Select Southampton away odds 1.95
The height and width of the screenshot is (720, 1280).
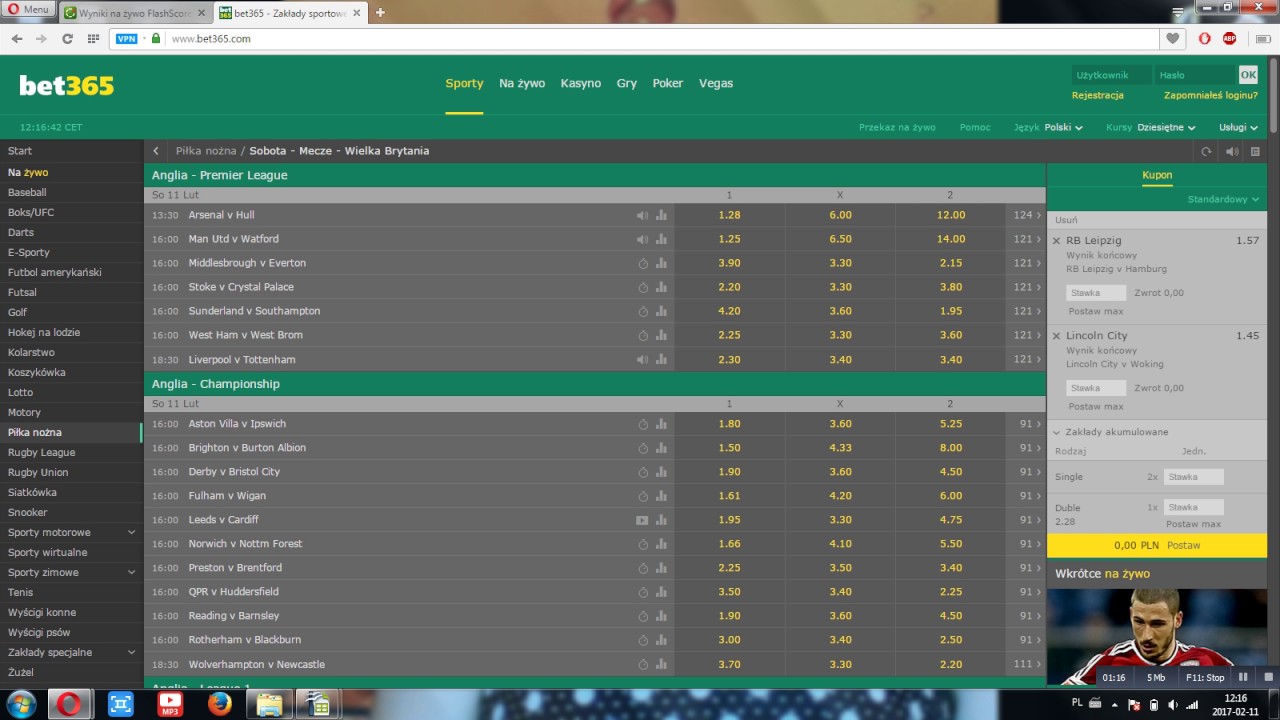point(950,311)
